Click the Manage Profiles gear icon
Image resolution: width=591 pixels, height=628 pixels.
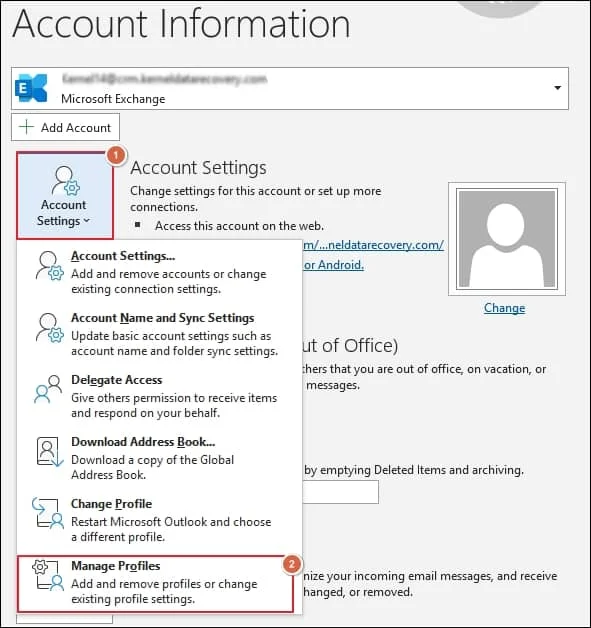click(x=48, y=576)
